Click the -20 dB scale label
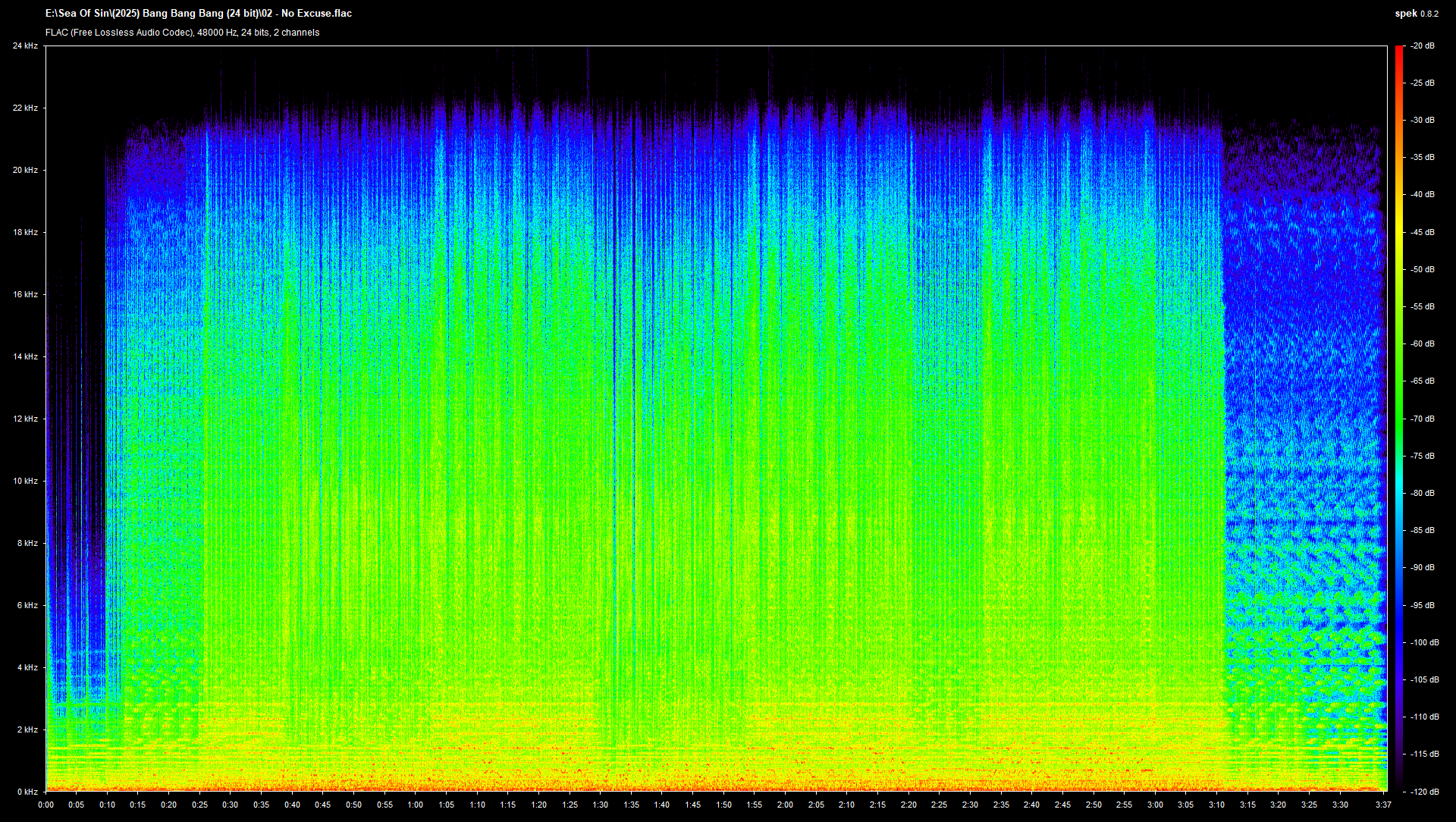This screenshot has width=1456, height=822. point(1422,45)
